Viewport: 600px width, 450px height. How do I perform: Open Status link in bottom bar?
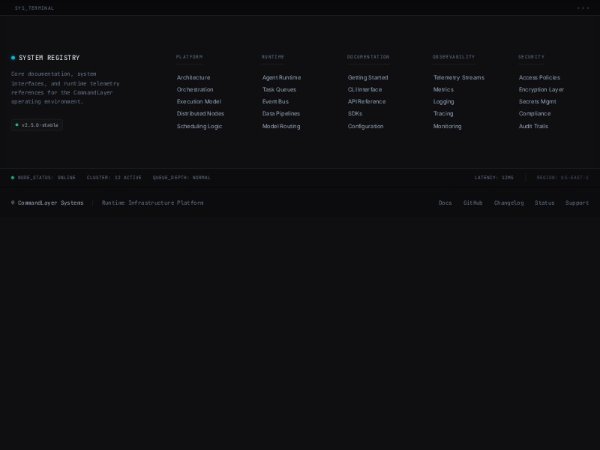coord(544,203)
